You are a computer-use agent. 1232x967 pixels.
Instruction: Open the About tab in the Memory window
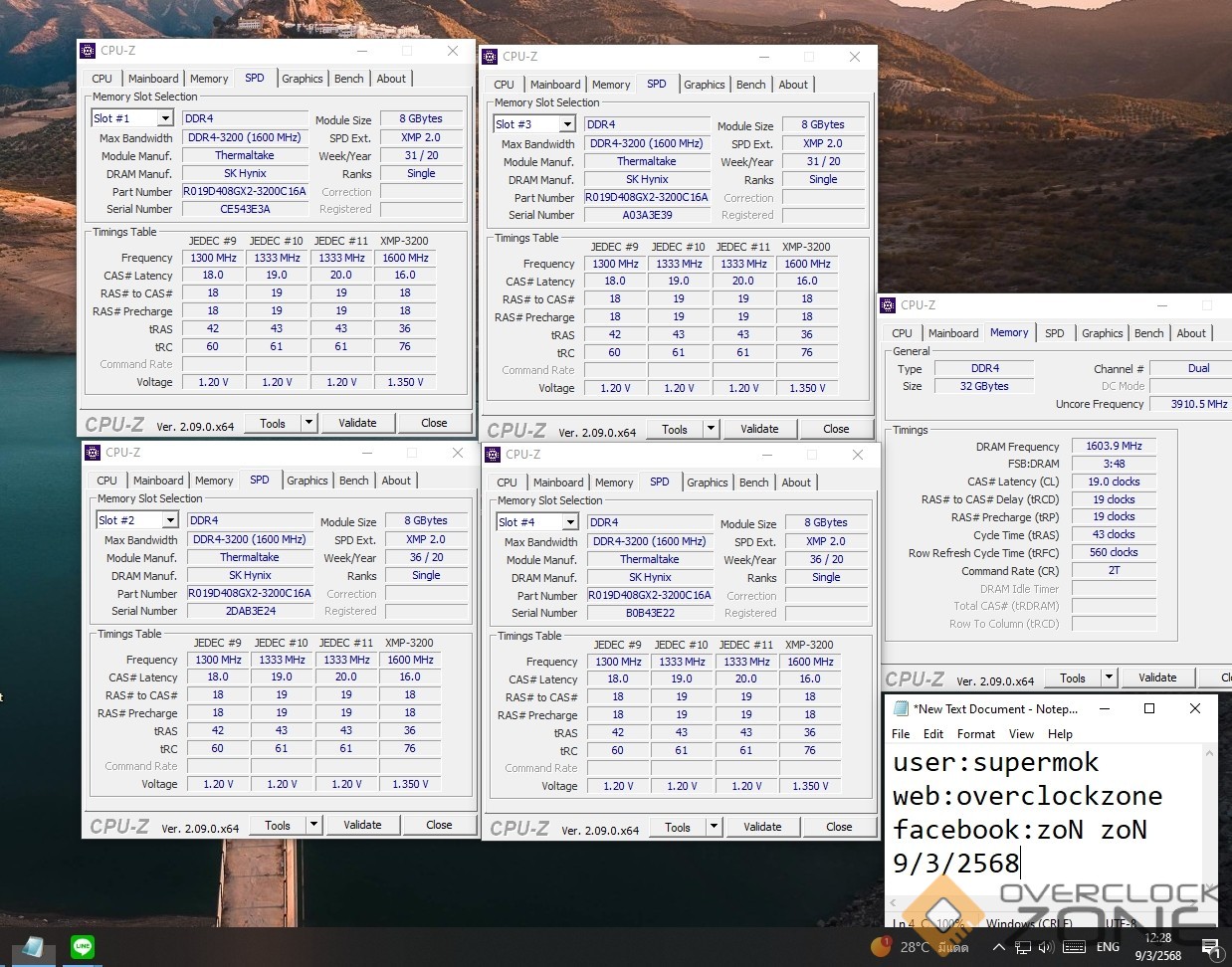pos(1191,333)
